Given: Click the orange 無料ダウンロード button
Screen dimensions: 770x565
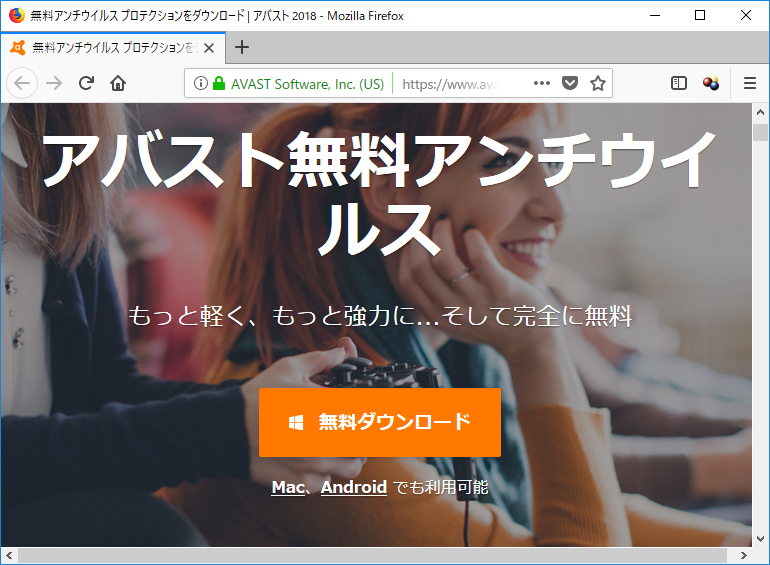Looking at the screenshot, I should [x=380, y=422].
